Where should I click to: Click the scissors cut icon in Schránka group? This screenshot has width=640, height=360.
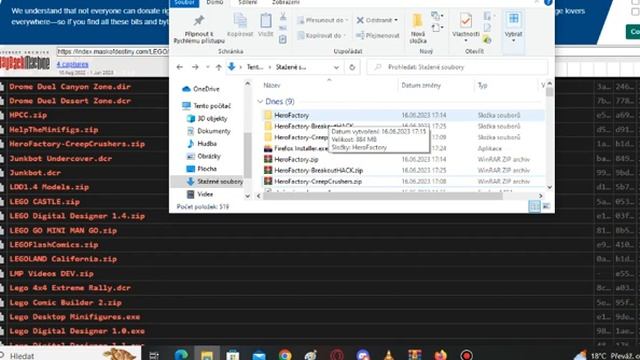pyautogui.click(x=283, y=16)
